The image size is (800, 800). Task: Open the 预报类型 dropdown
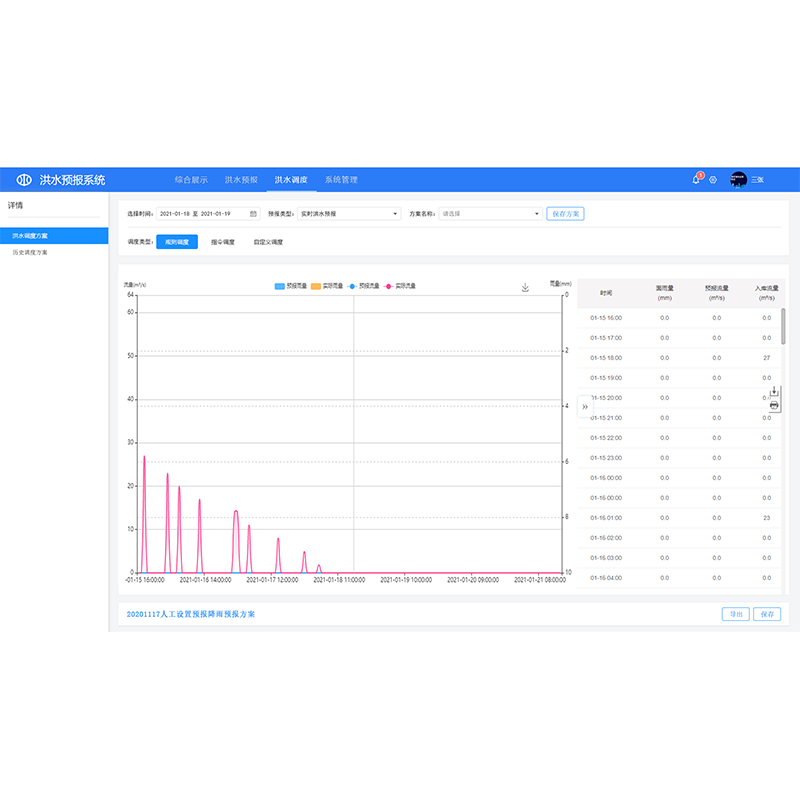(348, 213)
